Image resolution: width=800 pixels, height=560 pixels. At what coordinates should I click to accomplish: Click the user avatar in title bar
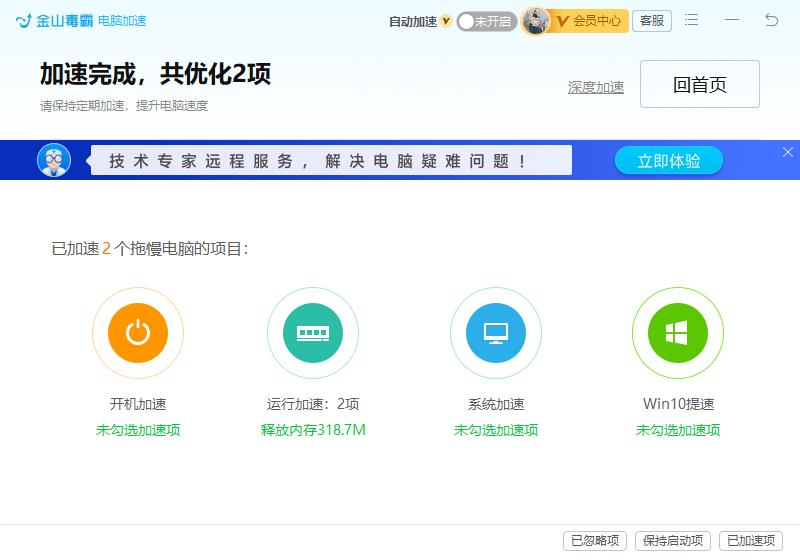click(537, 21)
